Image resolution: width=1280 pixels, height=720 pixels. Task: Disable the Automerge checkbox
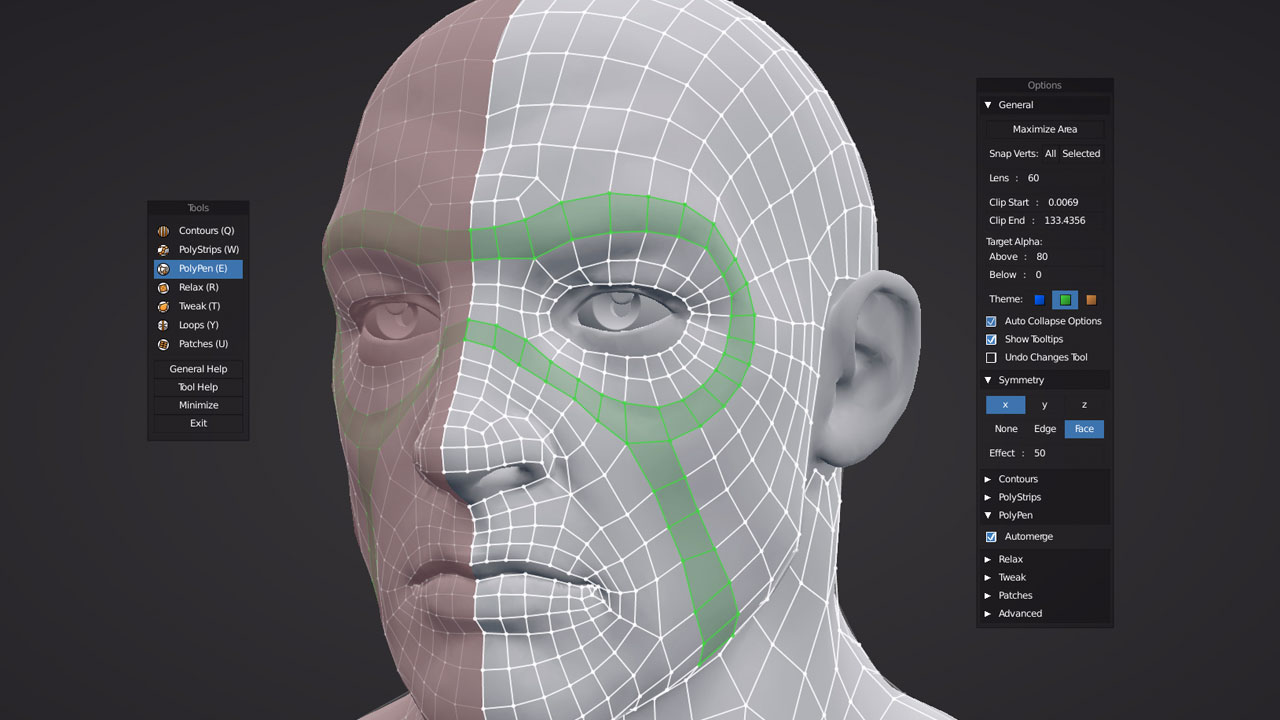pos(991,536)
